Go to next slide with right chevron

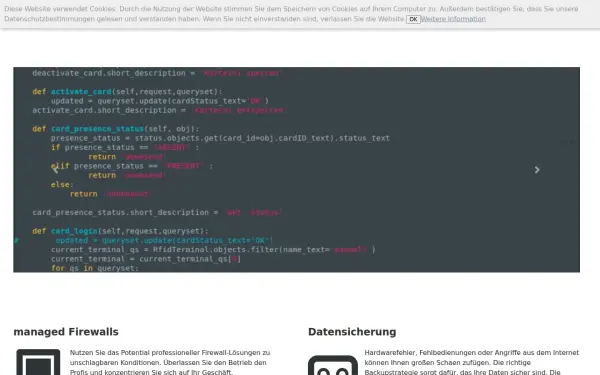point(537,170)
